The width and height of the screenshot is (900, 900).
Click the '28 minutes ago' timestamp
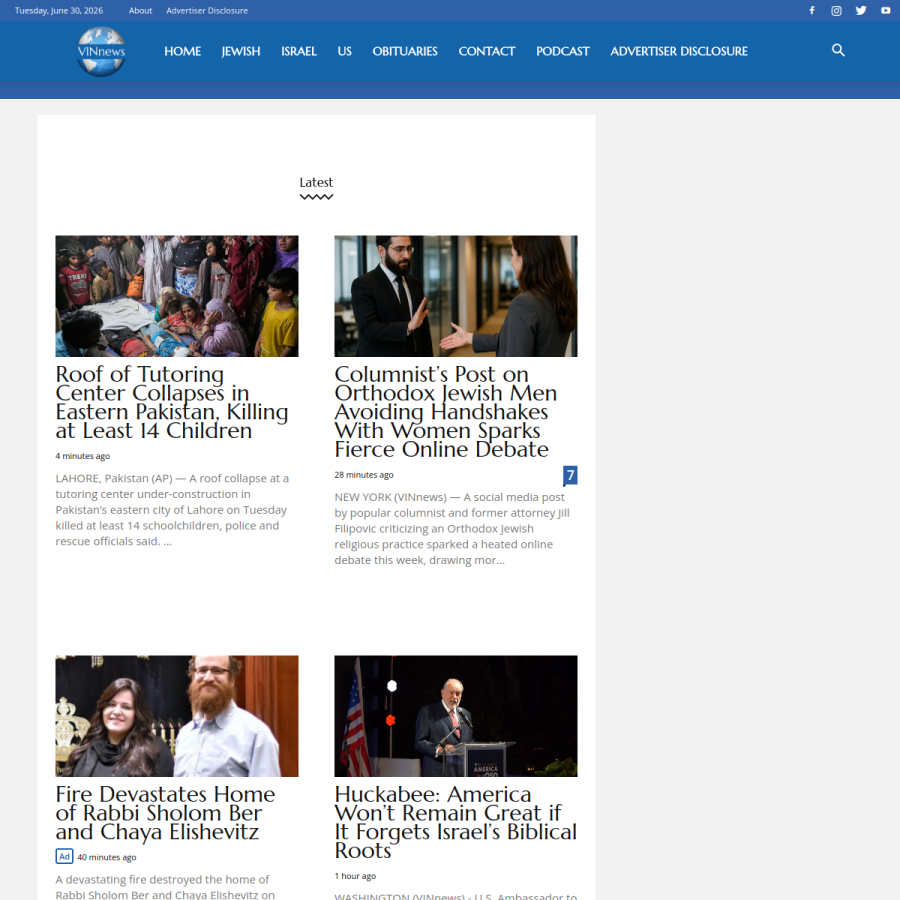pyautogui.click(x=364, y=475)
